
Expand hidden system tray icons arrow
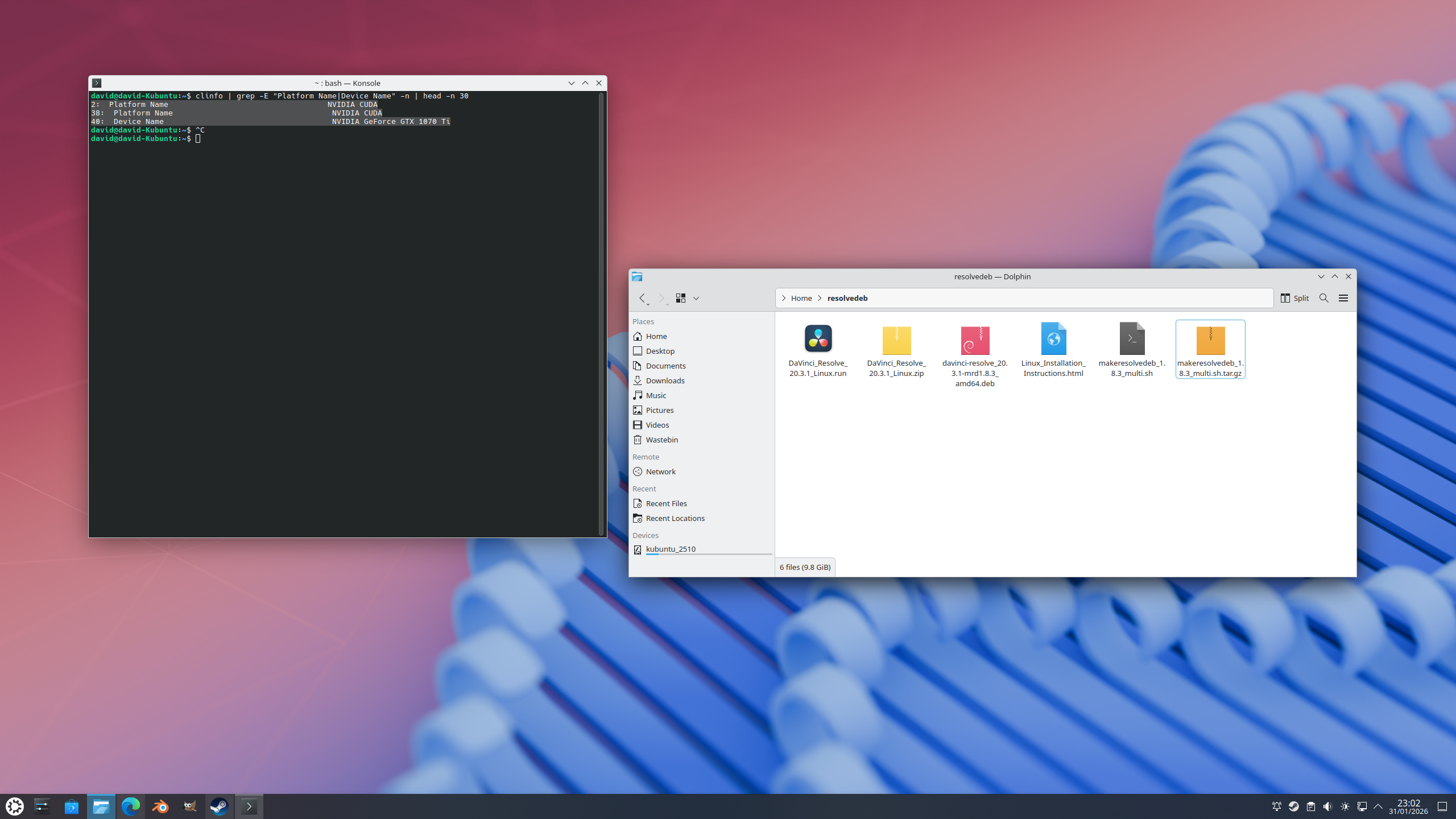(x=1378, y=806)
